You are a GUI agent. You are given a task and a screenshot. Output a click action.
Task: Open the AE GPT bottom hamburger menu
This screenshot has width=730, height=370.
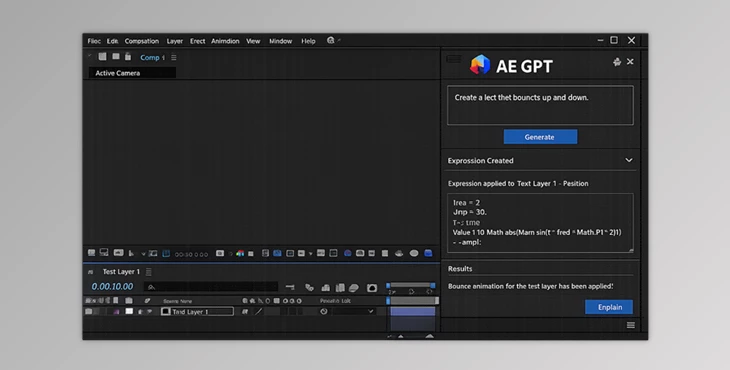pos(630,325)
